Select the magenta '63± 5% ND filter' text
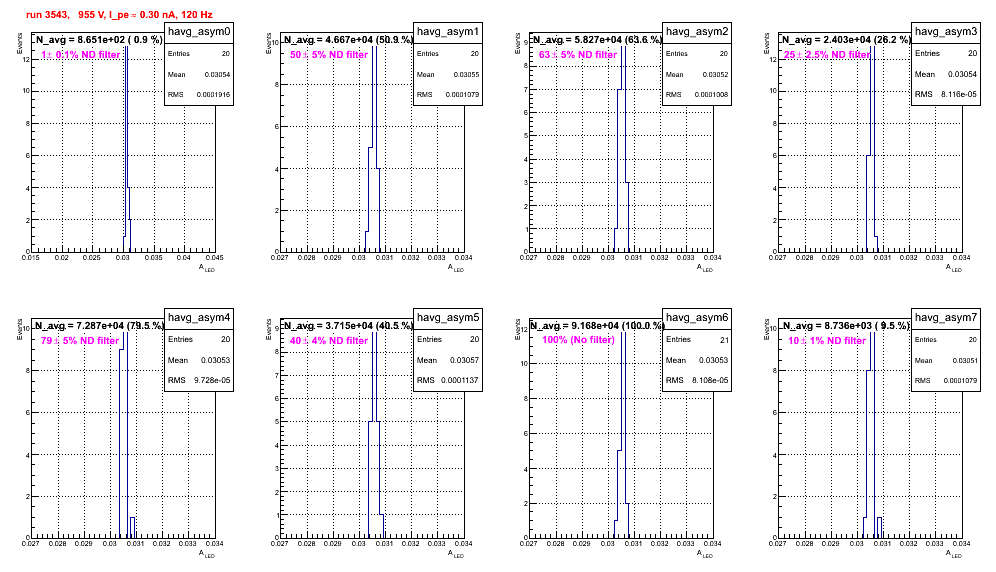 578,55
